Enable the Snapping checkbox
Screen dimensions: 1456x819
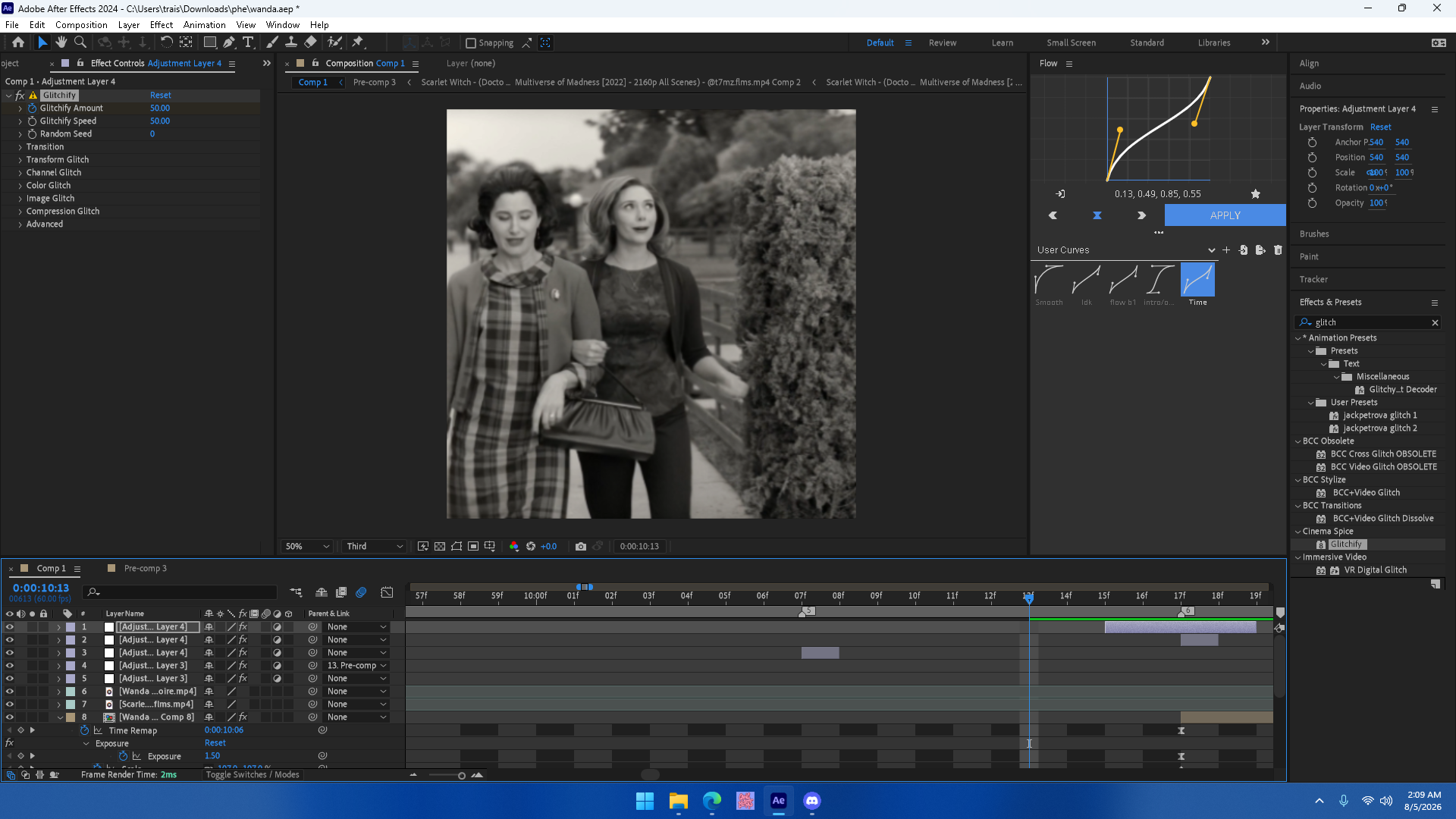471,43
